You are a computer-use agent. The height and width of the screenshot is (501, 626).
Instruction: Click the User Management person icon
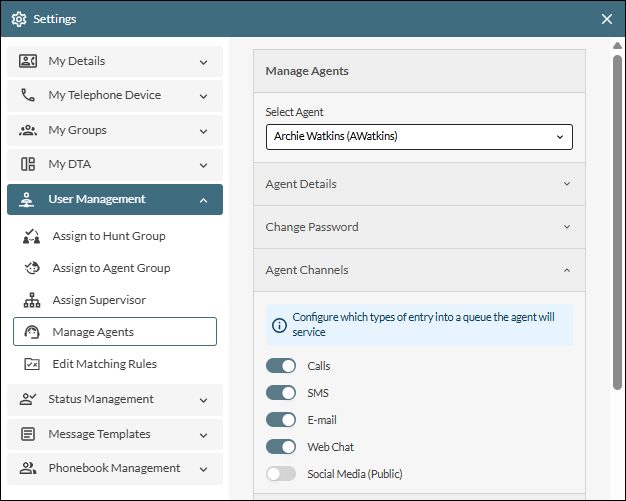27,200
